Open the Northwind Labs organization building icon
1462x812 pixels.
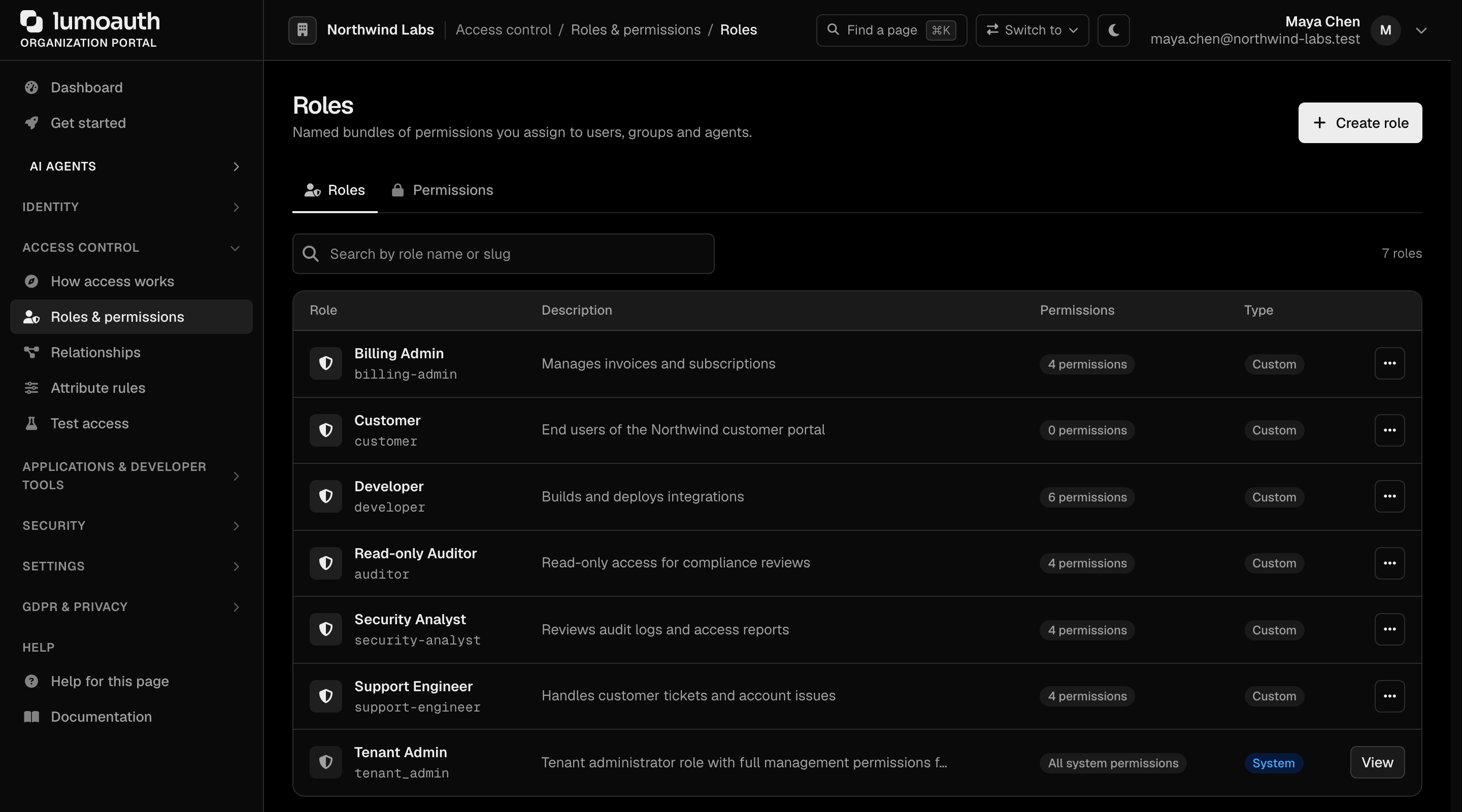303,30
